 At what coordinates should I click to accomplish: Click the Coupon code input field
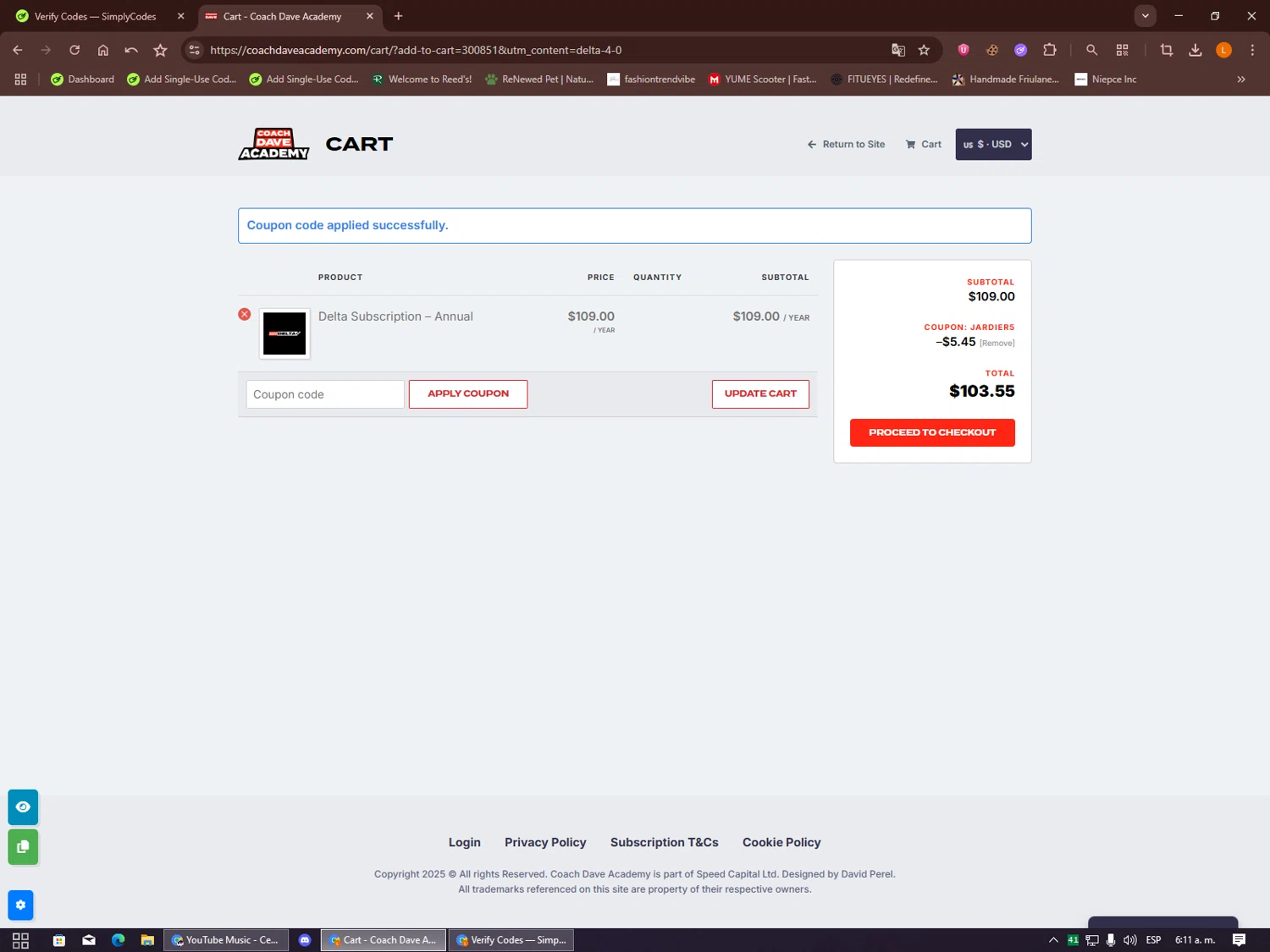(x=325, y=394)
